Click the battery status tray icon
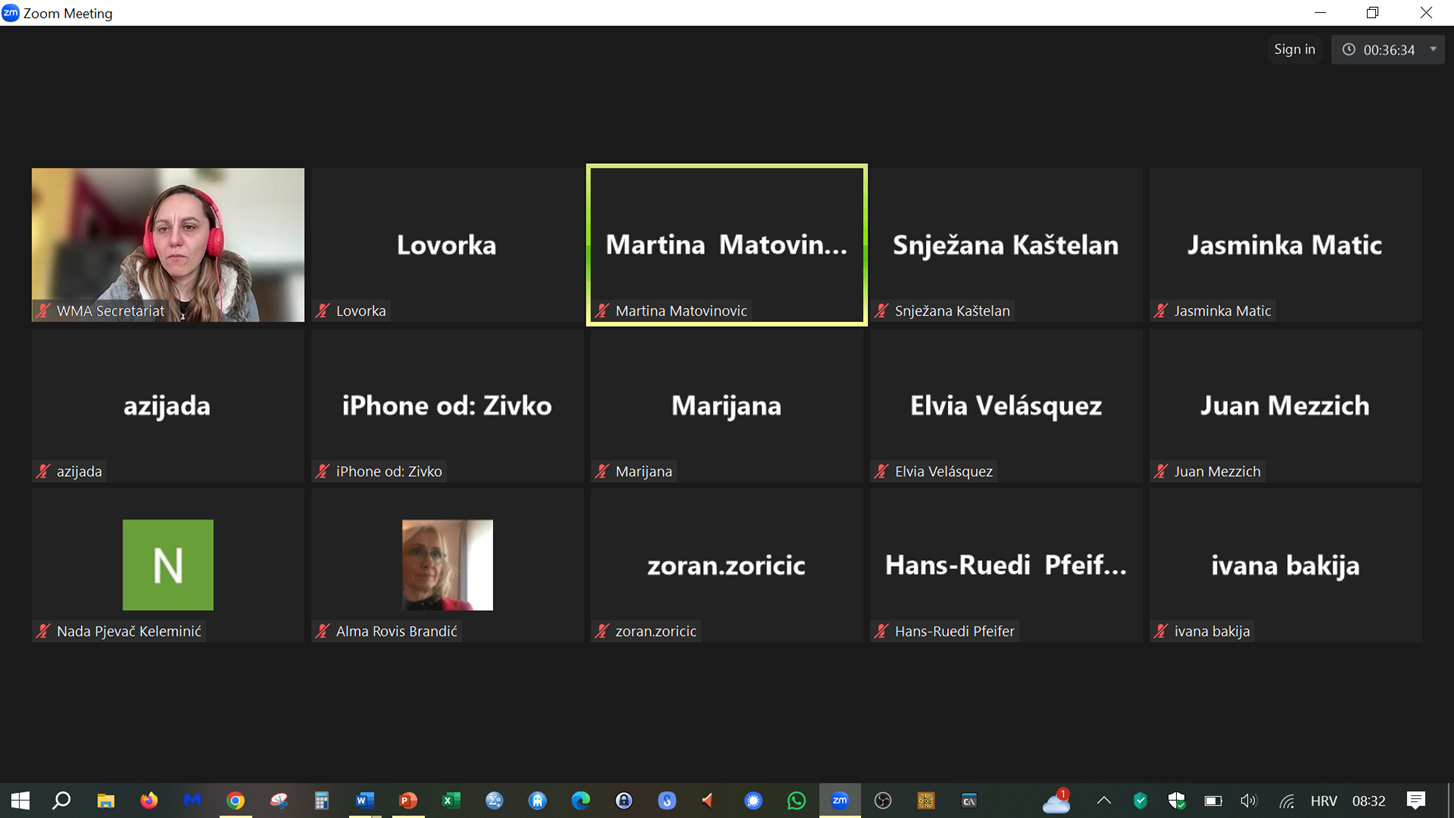 coord(1213,800)
